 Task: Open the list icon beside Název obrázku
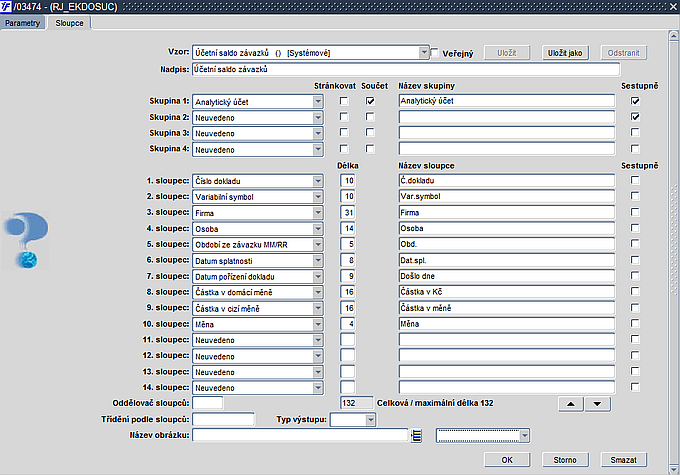pyautogui.click(x=417, y=435)
